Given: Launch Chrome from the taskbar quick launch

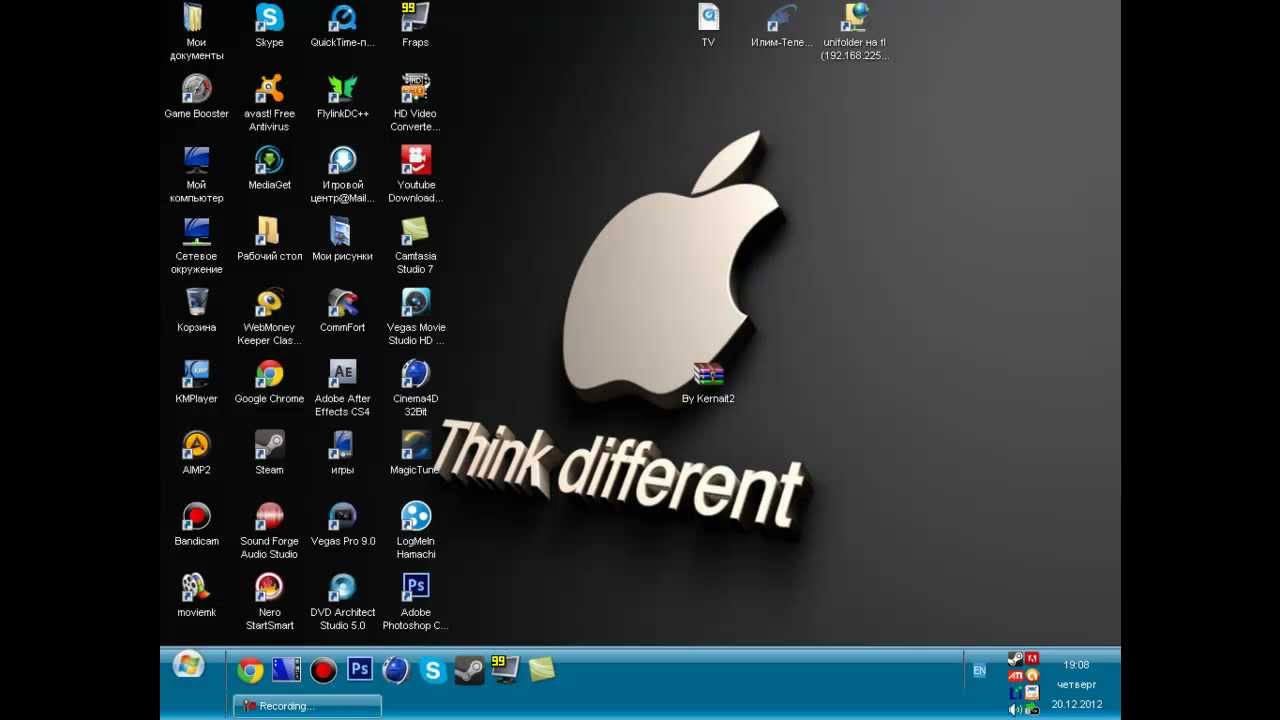Looking at the screenshot, I should [x=250, y=670].
